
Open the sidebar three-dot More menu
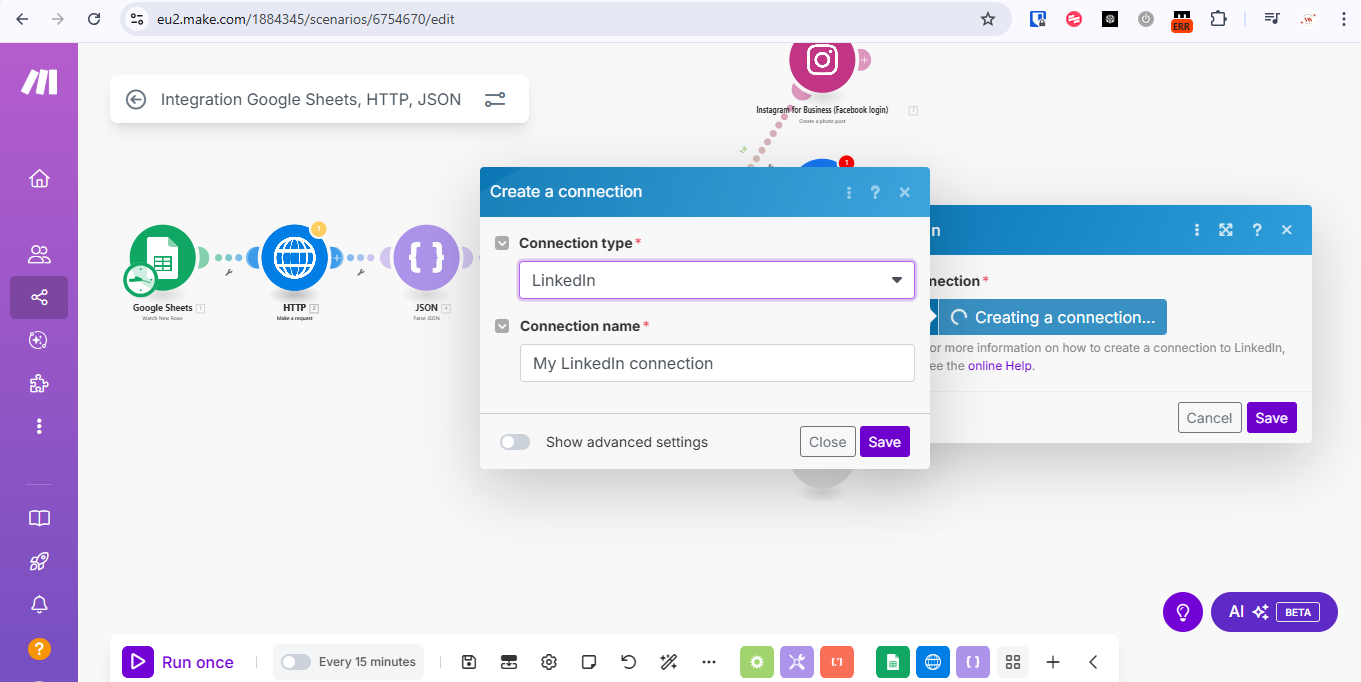pyautogui.click(x=39, y=426)
